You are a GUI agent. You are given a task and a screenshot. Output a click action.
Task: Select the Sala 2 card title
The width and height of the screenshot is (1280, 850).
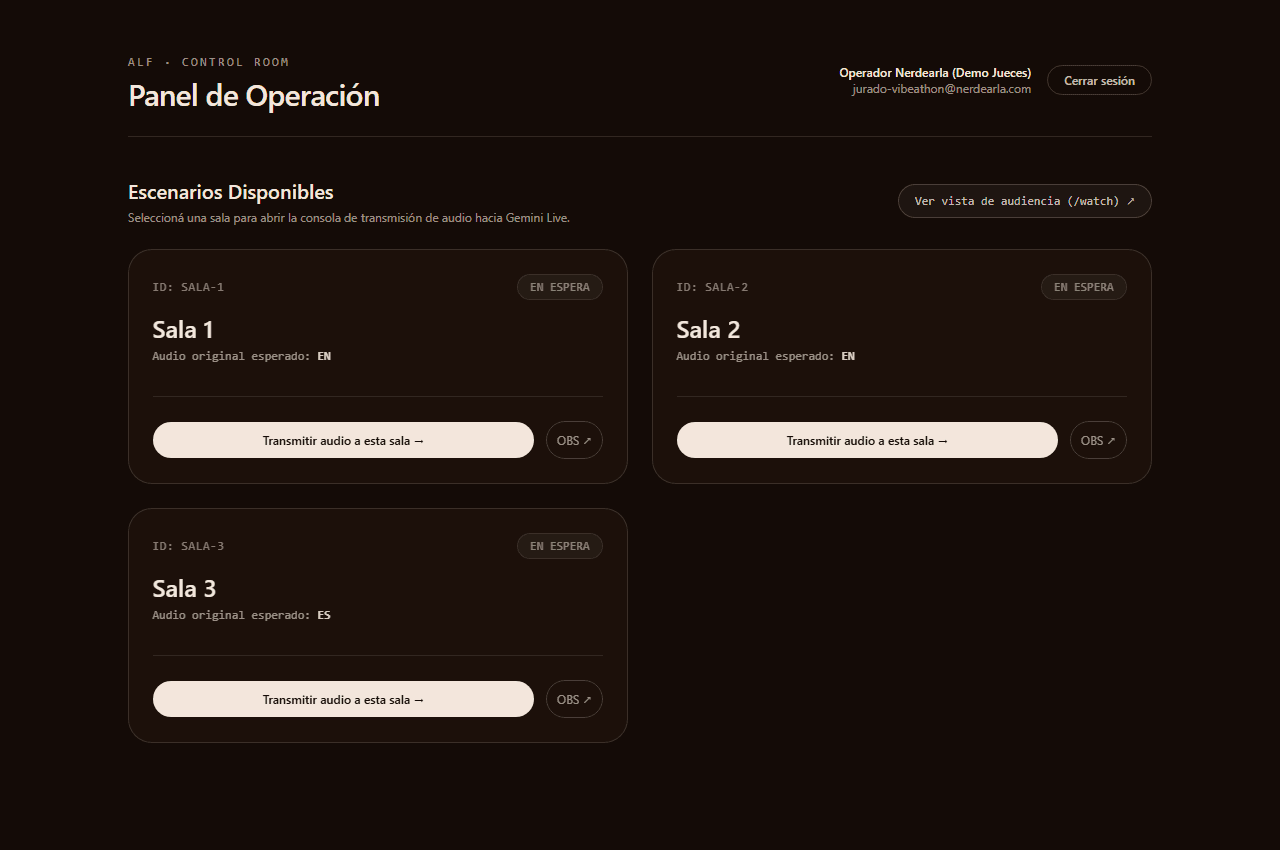tap(708, 330)
